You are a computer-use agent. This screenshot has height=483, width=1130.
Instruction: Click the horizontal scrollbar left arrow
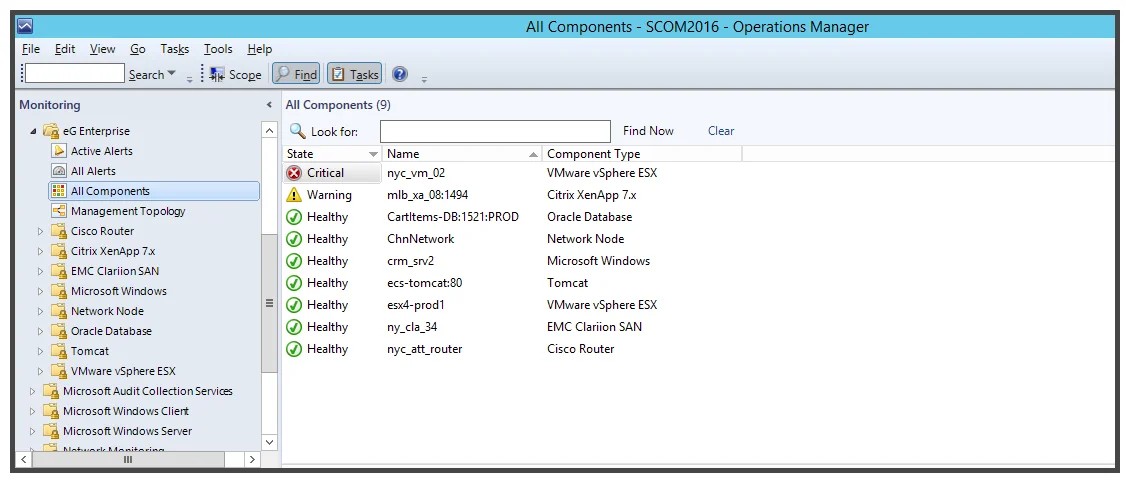pos(23,459)
